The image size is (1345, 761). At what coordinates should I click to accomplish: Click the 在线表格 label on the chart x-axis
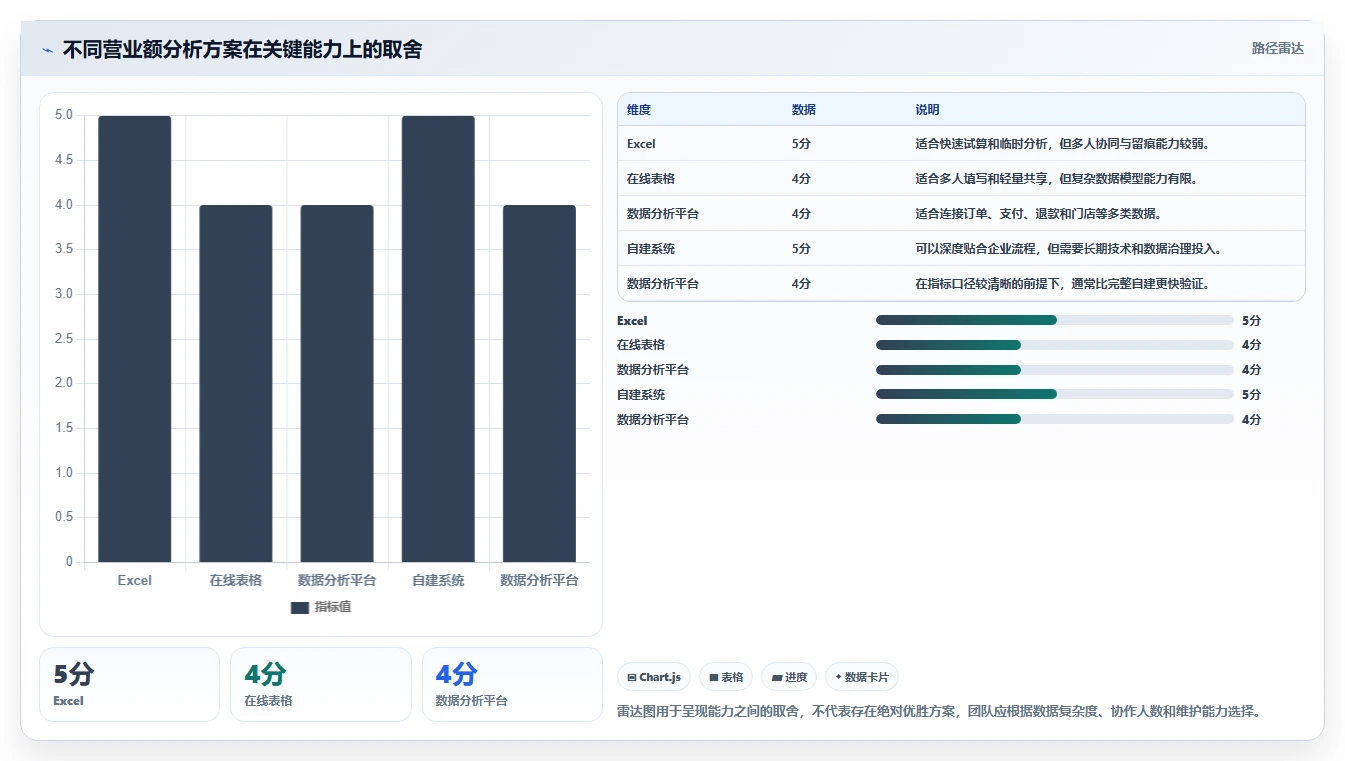click(x=235, y=580)
